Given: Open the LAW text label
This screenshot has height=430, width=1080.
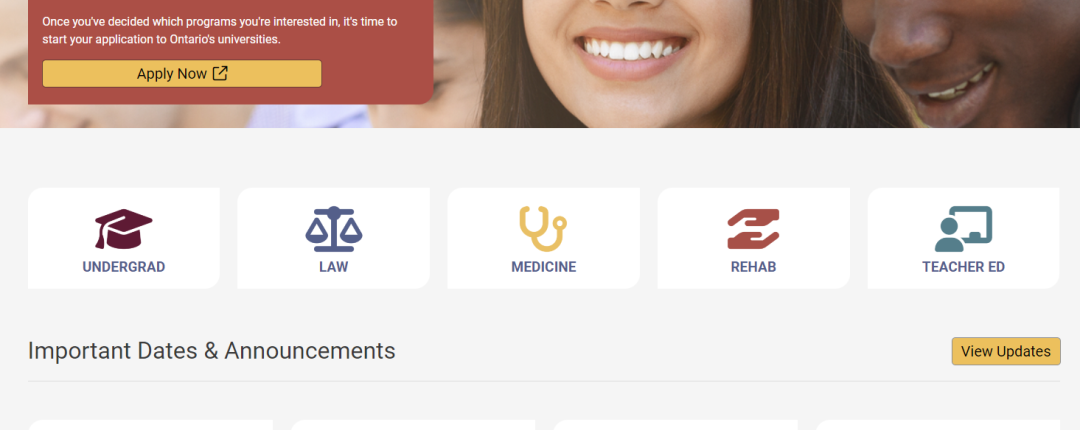Looking at the screenshot, I should coord(333,267).
